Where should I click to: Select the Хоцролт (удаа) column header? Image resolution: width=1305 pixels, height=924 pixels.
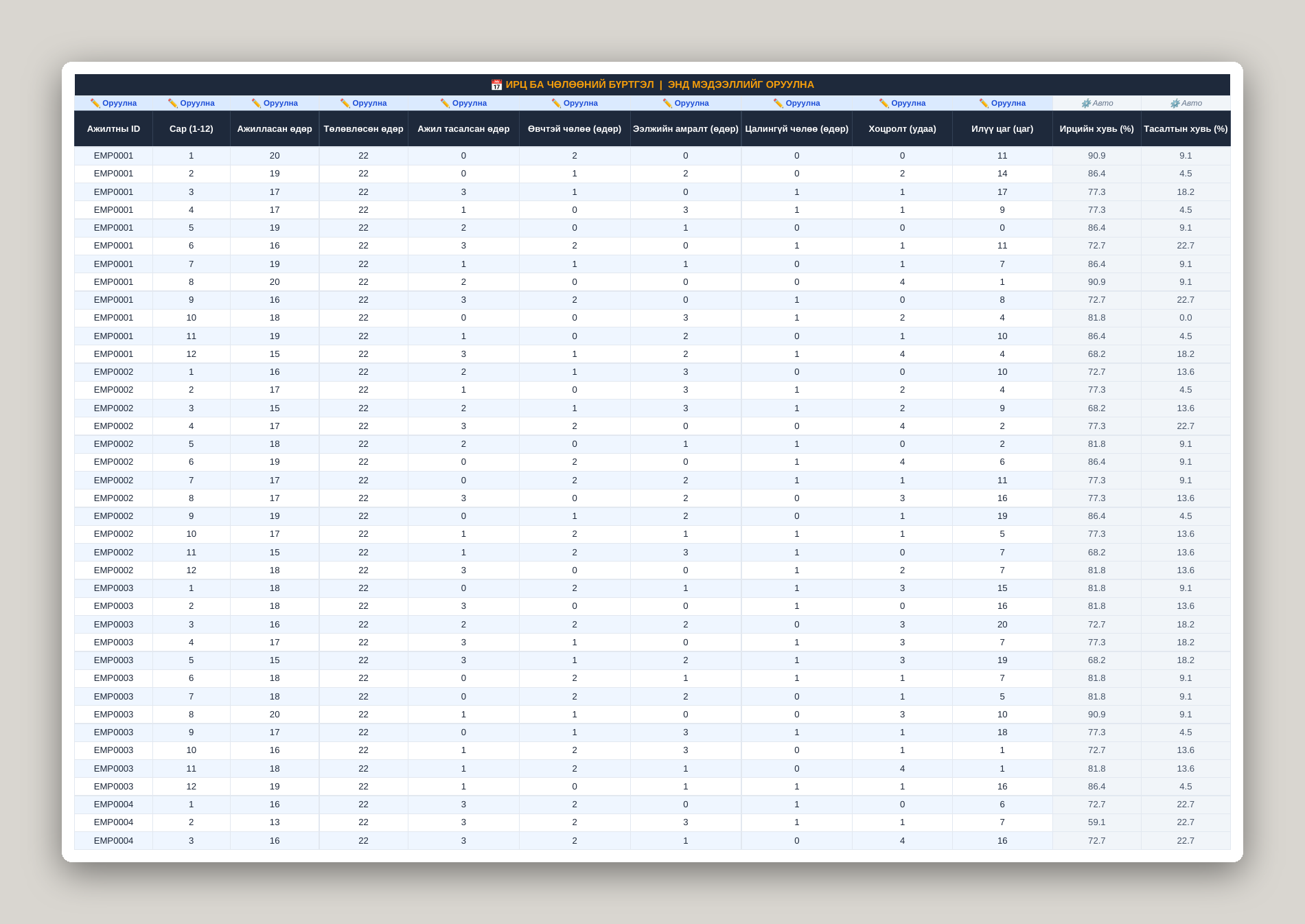(x=902, y=128)
